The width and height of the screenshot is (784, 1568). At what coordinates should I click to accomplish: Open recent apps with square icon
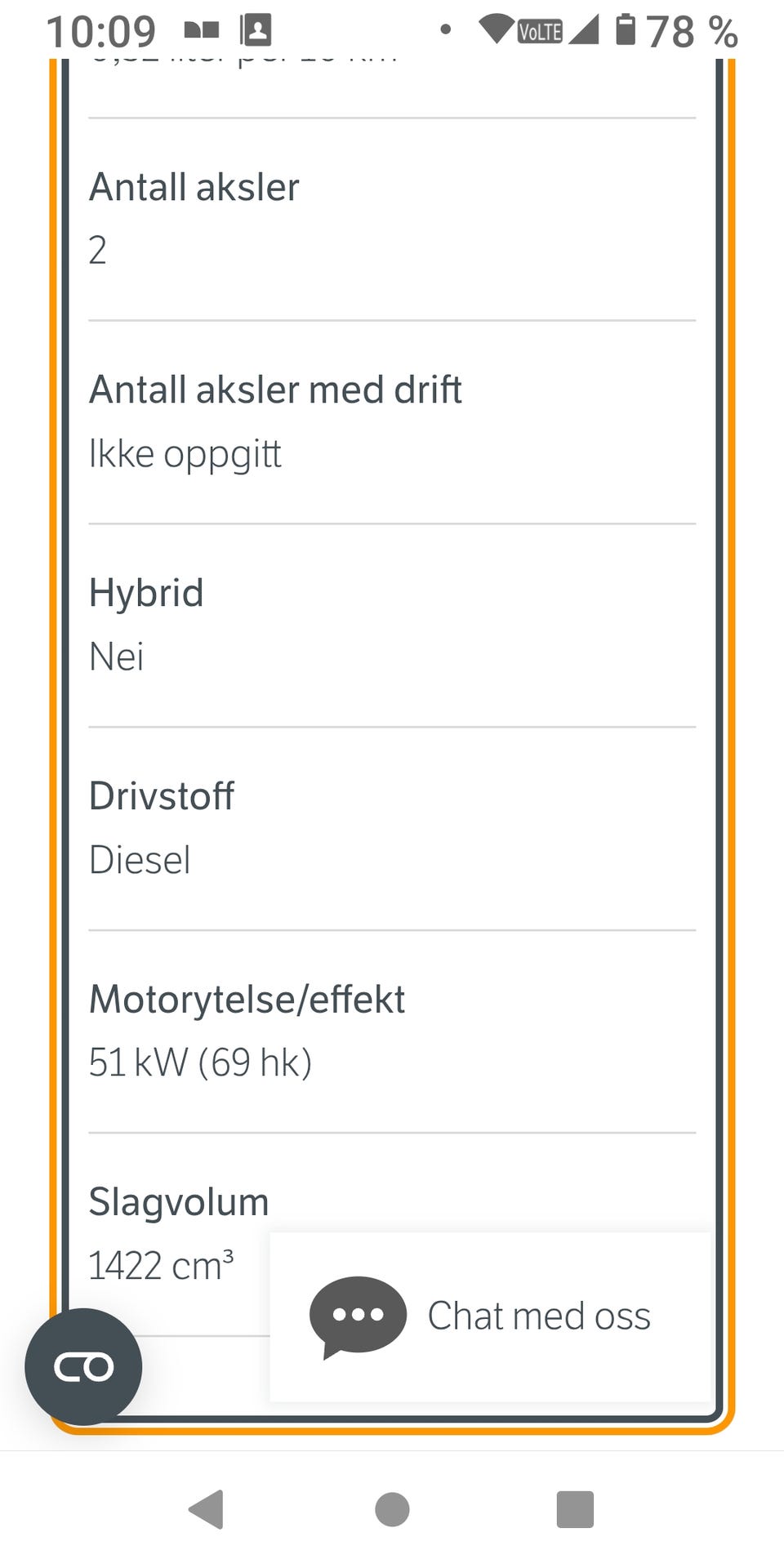[x=575, y=1509]
